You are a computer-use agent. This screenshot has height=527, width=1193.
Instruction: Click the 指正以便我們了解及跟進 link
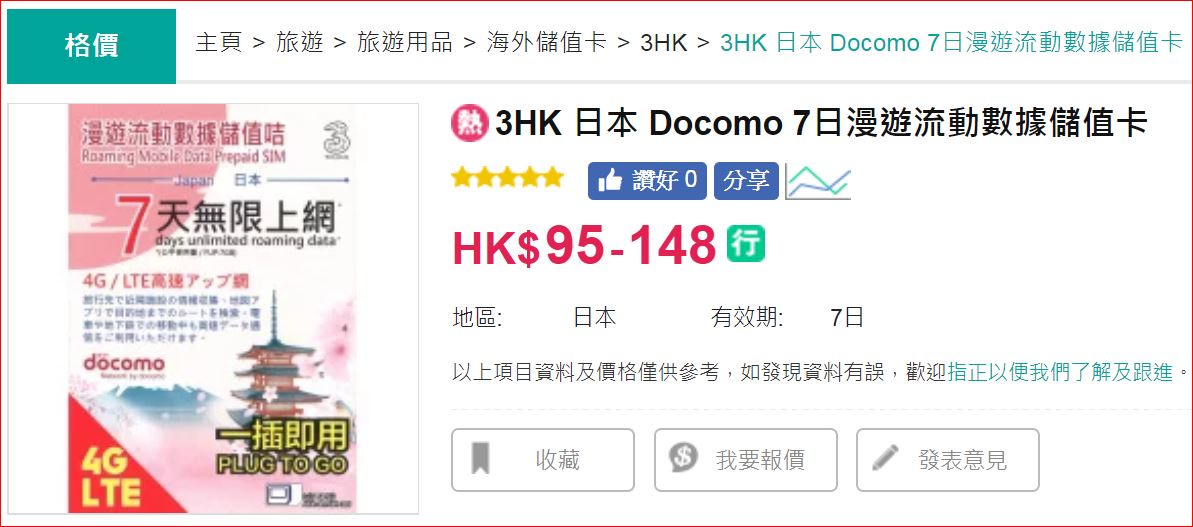pyautogui.click(x=1061, y=373)
